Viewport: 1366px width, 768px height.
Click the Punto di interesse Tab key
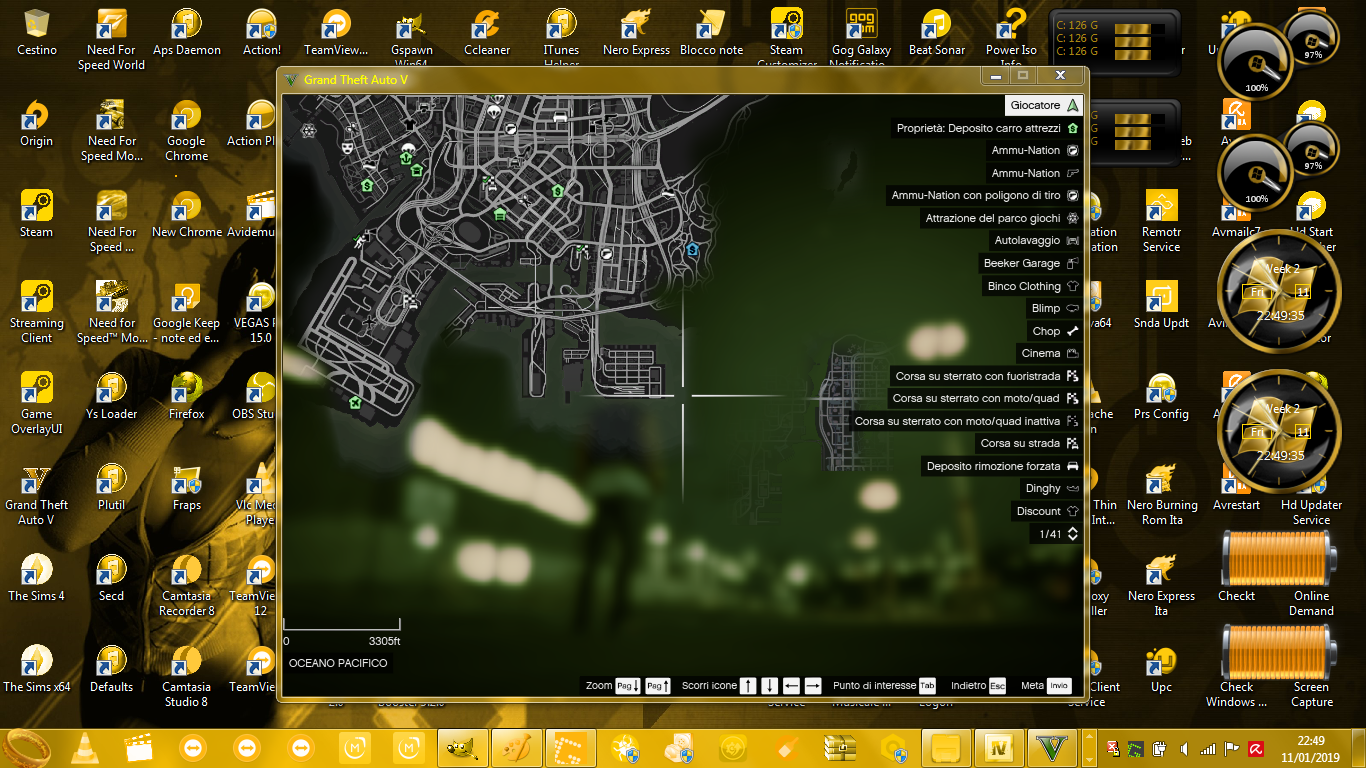pos(927,685)
